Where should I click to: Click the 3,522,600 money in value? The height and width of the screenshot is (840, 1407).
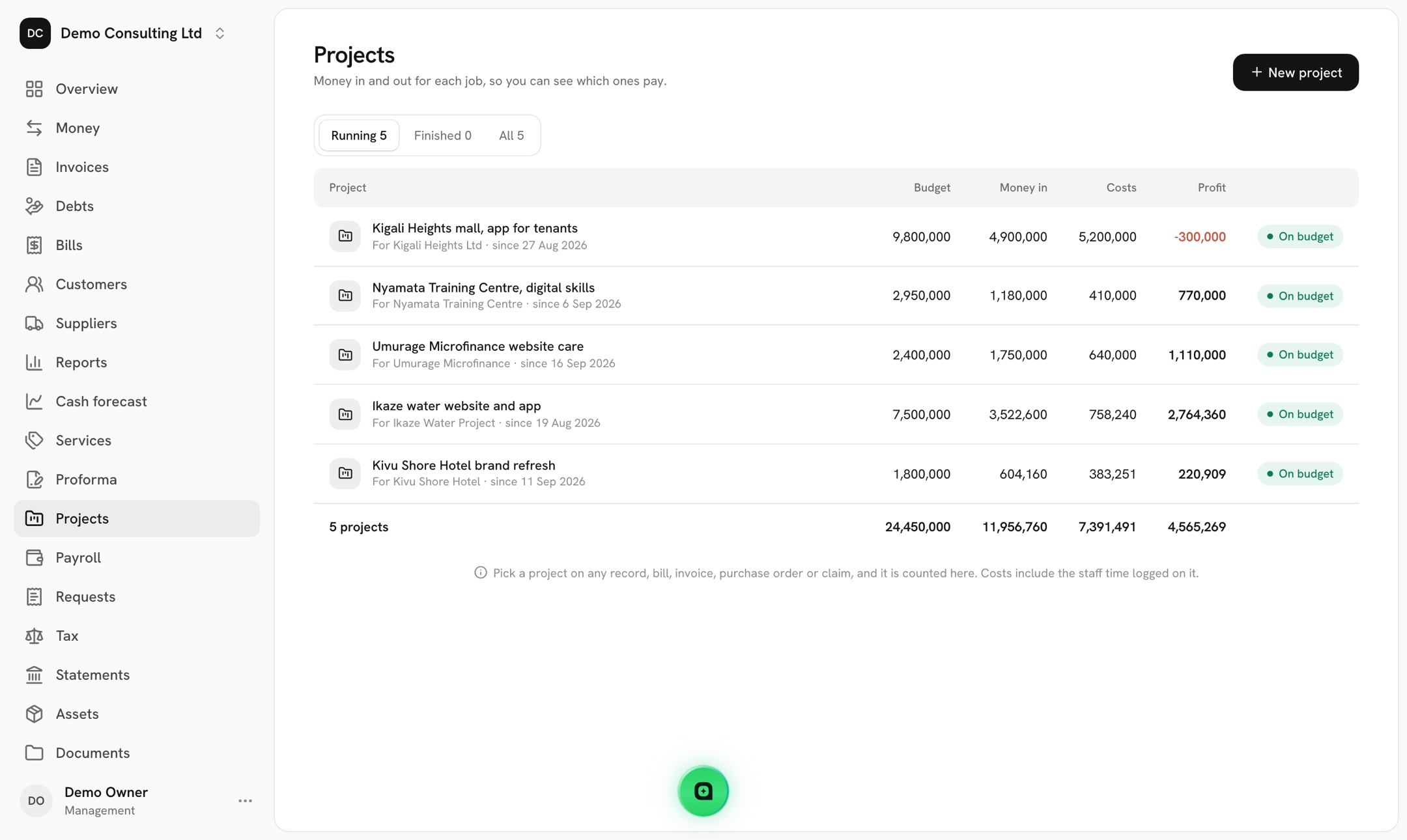1017,415
